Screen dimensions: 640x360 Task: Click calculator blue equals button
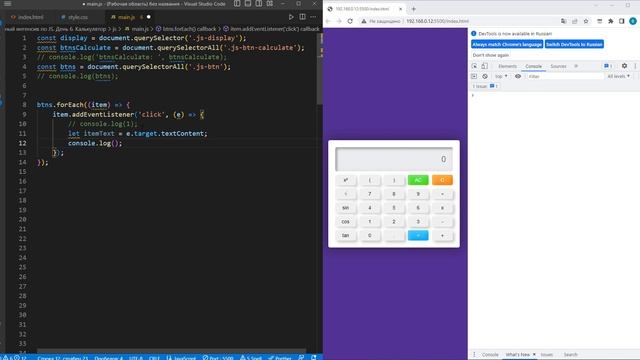coord(418,236)
